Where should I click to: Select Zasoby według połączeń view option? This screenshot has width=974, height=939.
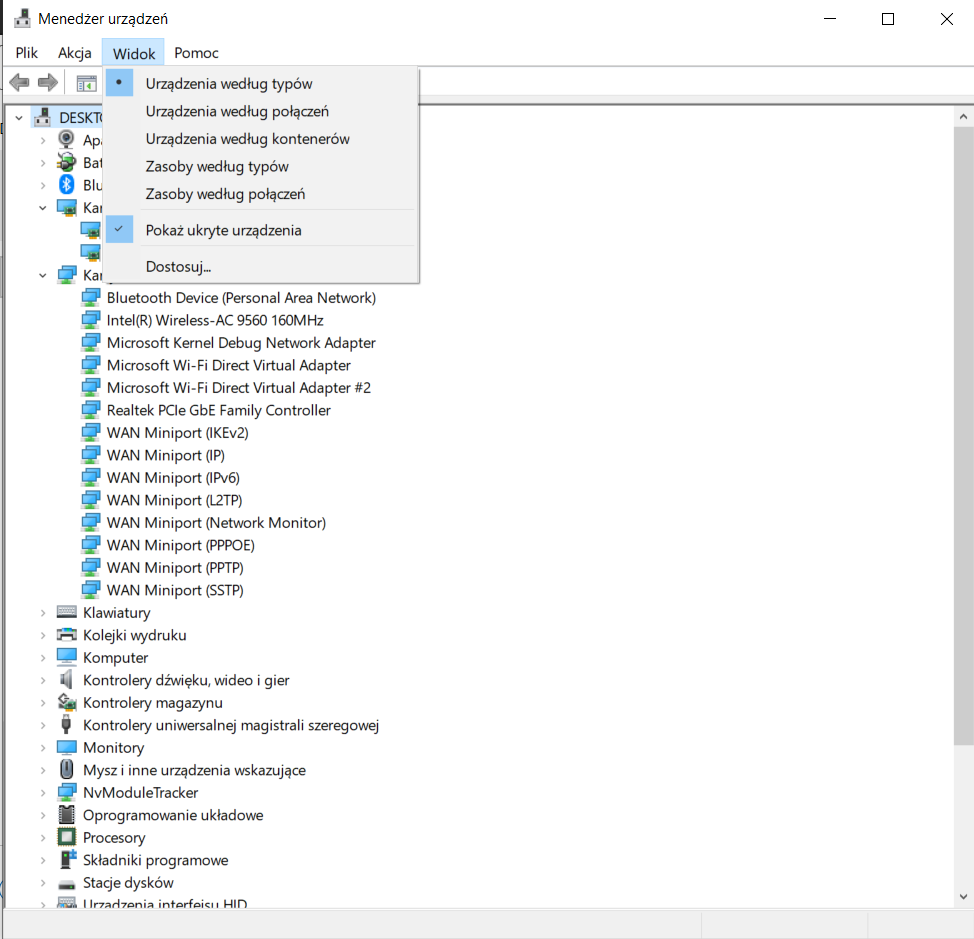[x=261, y=194]
